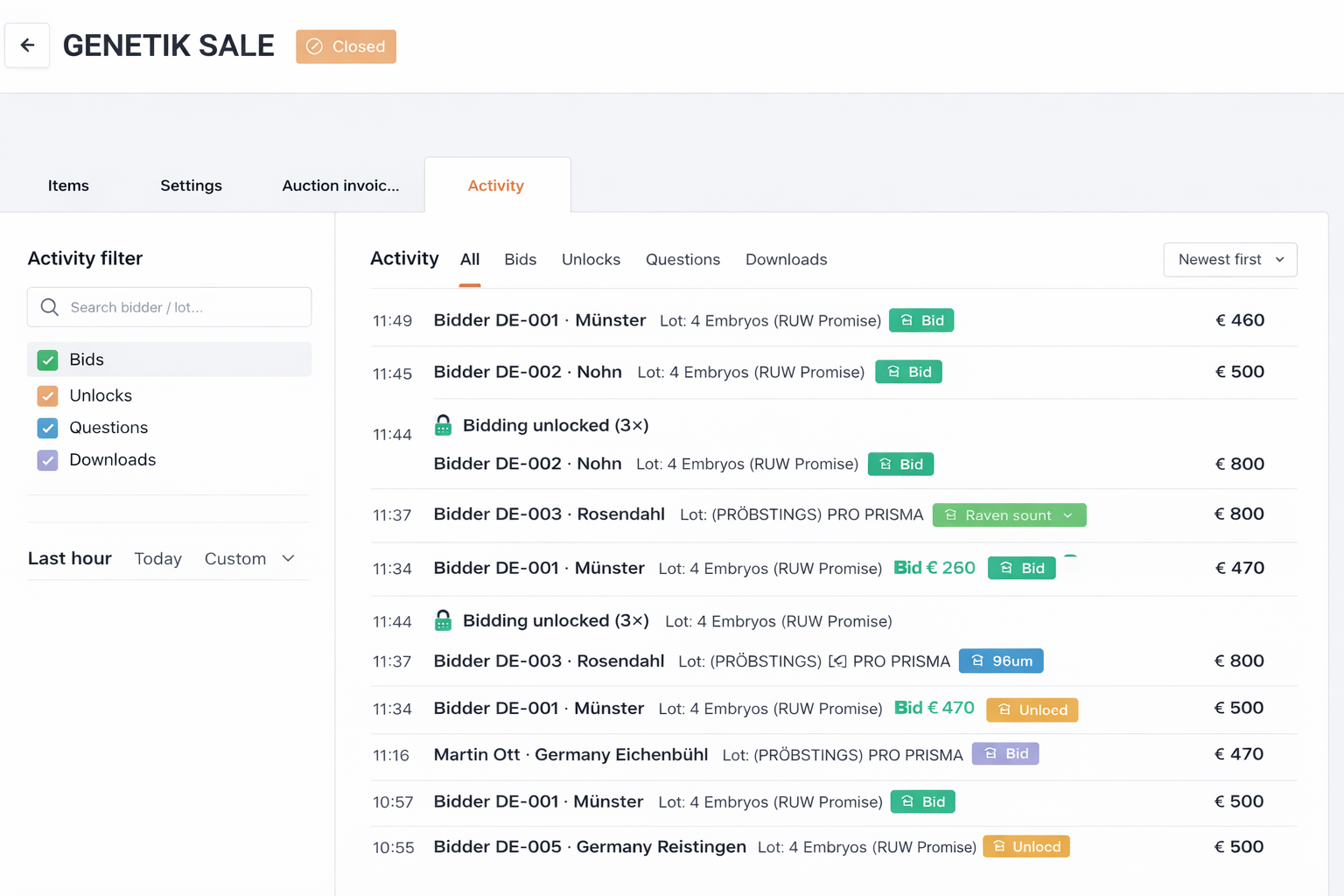Click the Bid badge in 11:45 row
Image resolution: width=1344 pixels, height=896 pixels.
(909, 372)
